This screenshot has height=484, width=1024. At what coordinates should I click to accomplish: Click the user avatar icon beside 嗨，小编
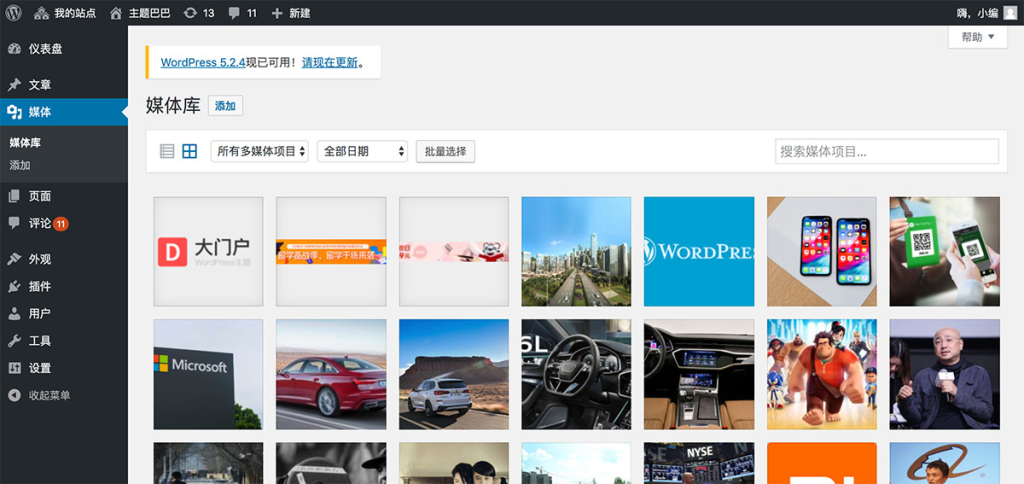pos(1010,12)
